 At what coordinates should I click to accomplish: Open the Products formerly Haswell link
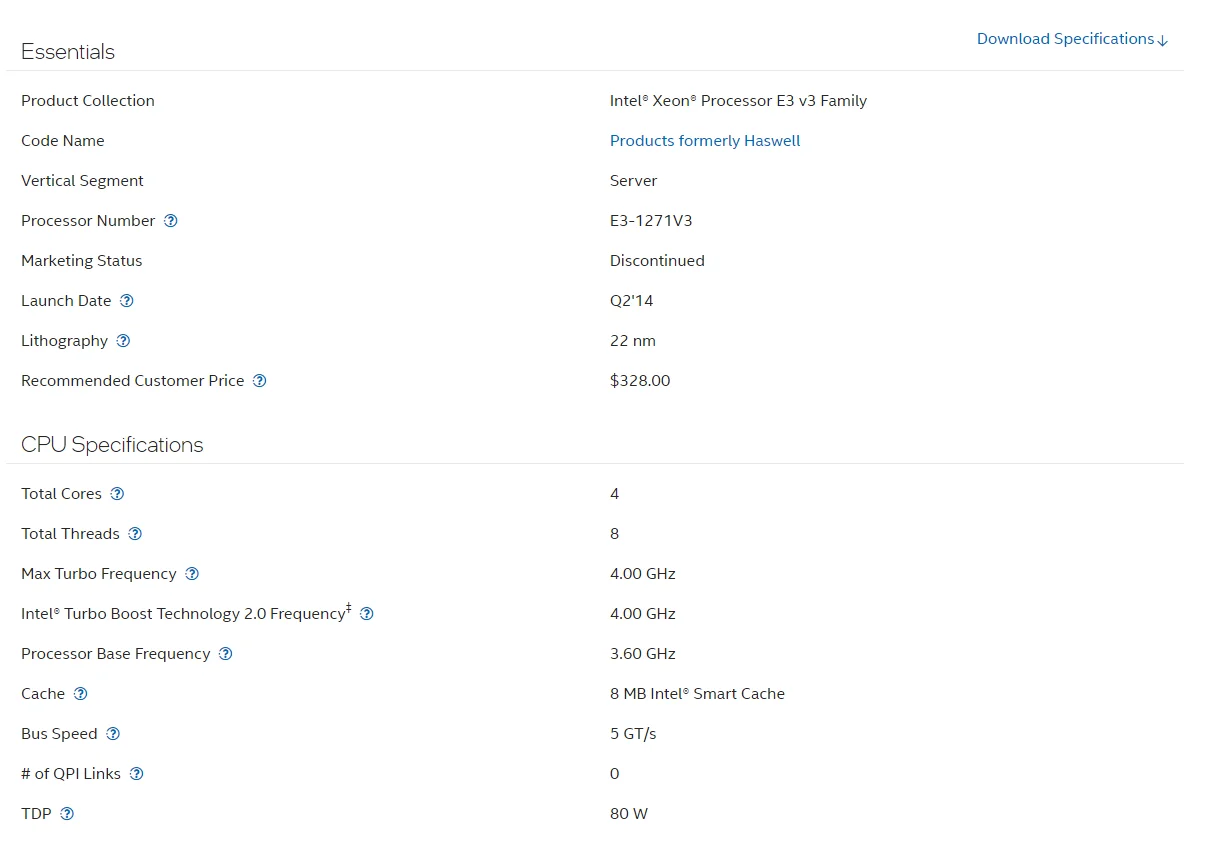click(705, 141)
